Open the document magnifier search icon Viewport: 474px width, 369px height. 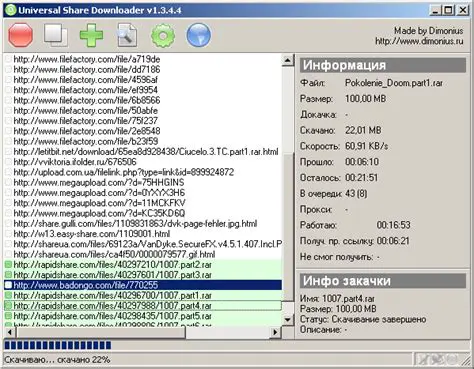pyautogui.click(x=127, y=35)
